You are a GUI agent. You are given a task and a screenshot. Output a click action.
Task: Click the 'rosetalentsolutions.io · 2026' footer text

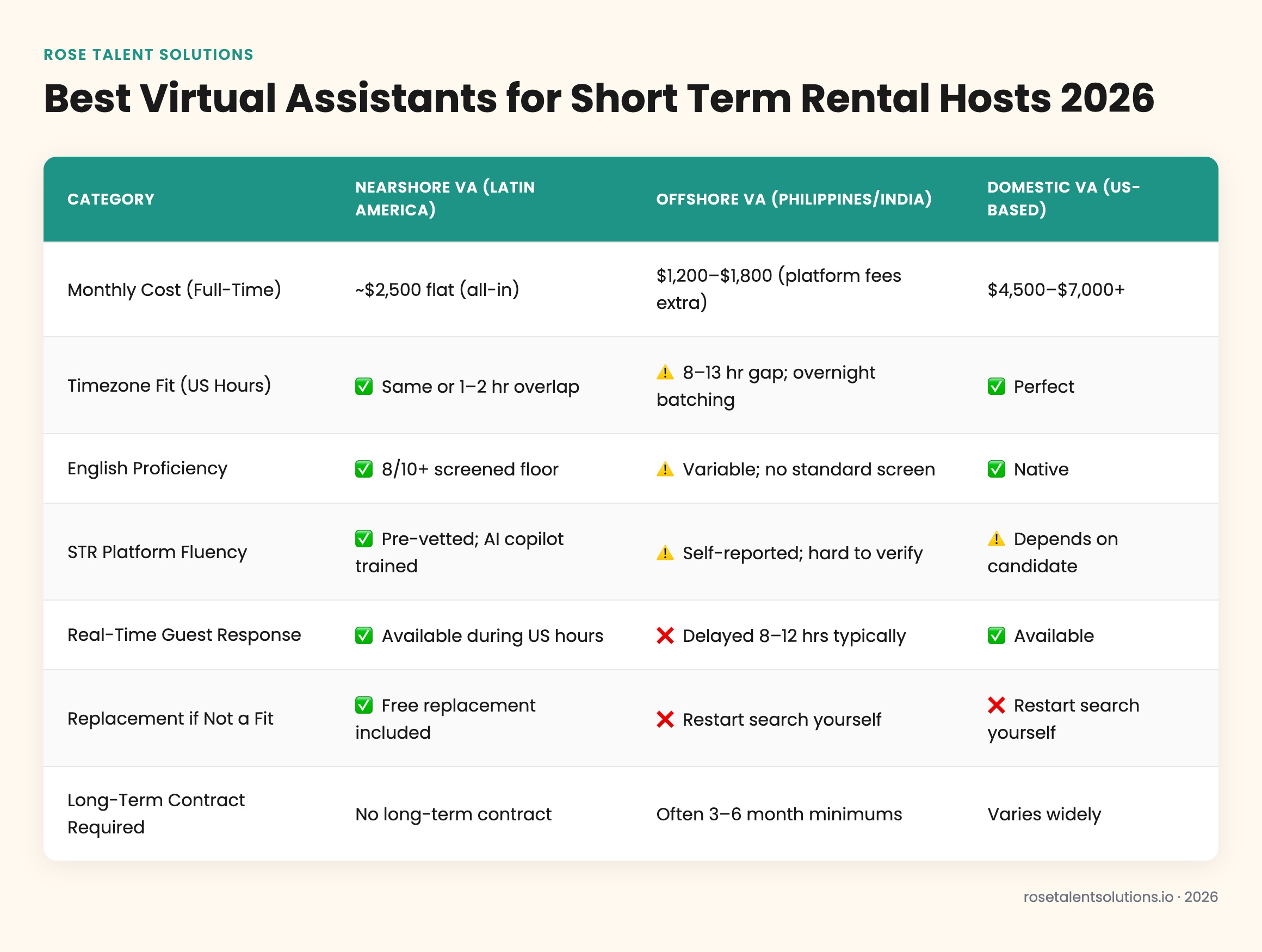pyautogui.click(x=1121, y=897)
